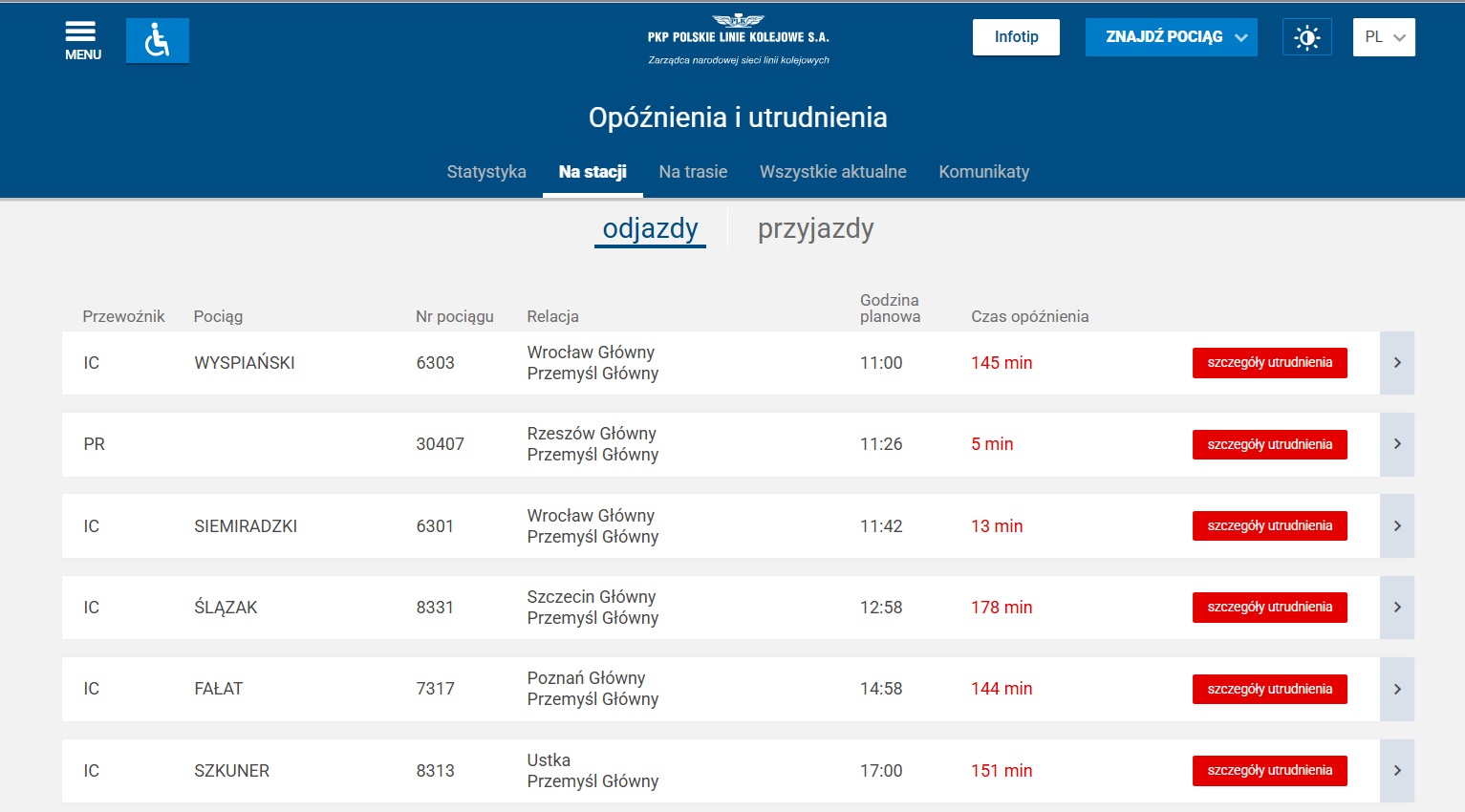
Task: Open the Wszystkie aktualne tab
Action: [x=832, y=172]
